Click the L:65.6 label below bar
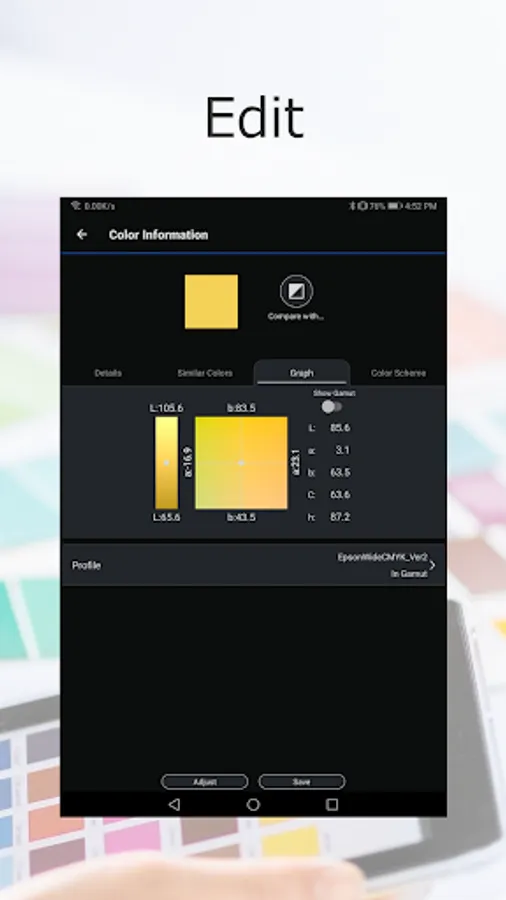Viewport: 506px width, 900px height. (x=166, y=517)
